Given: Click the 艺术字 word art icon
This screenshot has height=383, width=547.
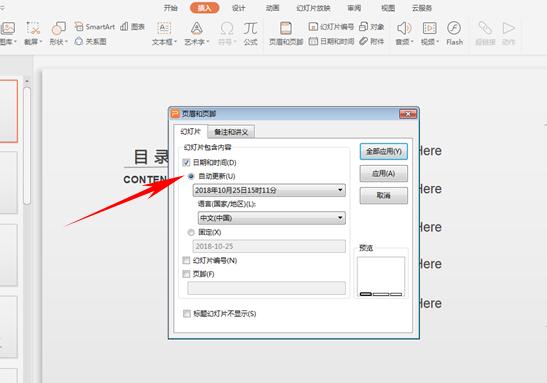Looking at the screenshot, I should point(197,29).
